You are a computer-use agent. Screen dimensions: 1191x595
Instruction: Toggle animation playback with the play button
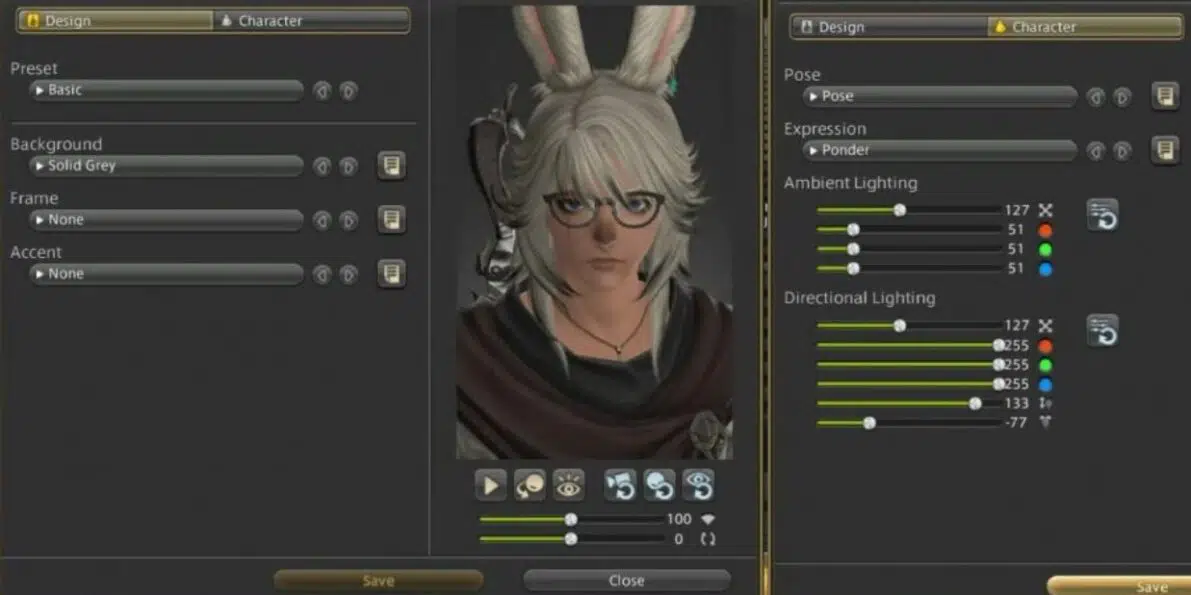pos(490,485)
